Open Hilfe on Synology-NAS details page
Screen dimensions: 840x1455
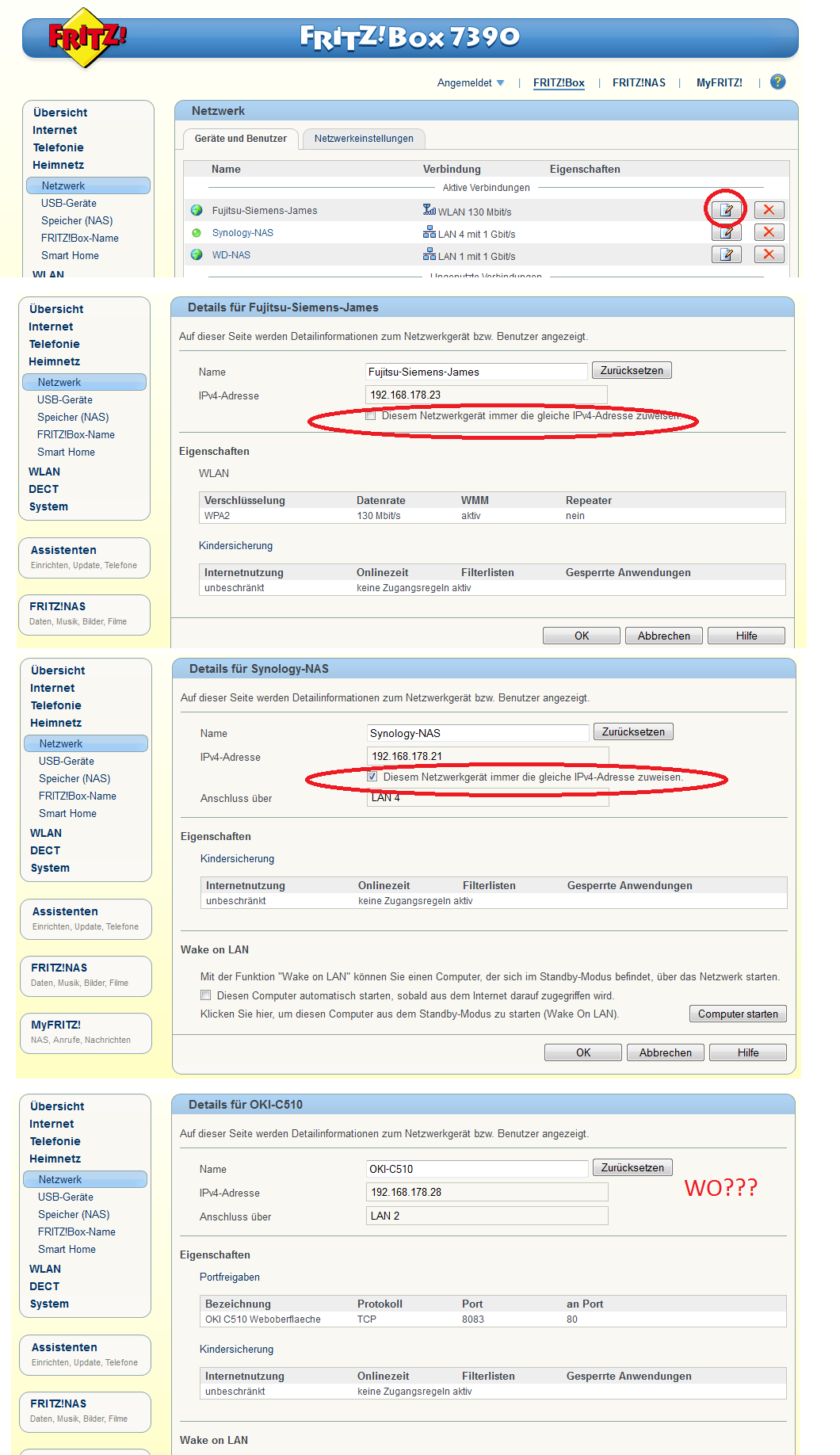pos(748,1052)
